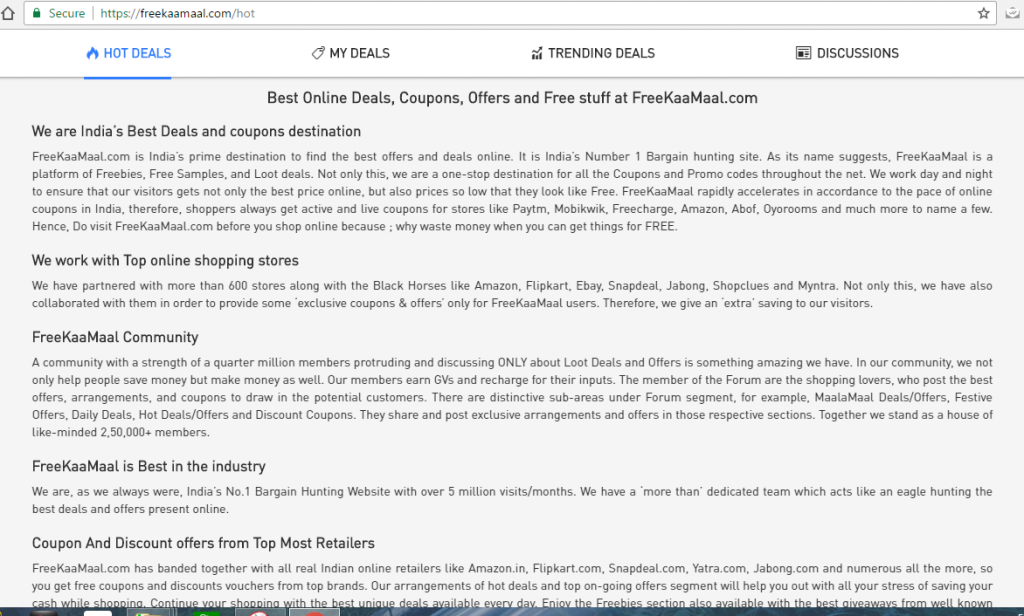Switch to the HOT DEALS tab

(128, 54)
